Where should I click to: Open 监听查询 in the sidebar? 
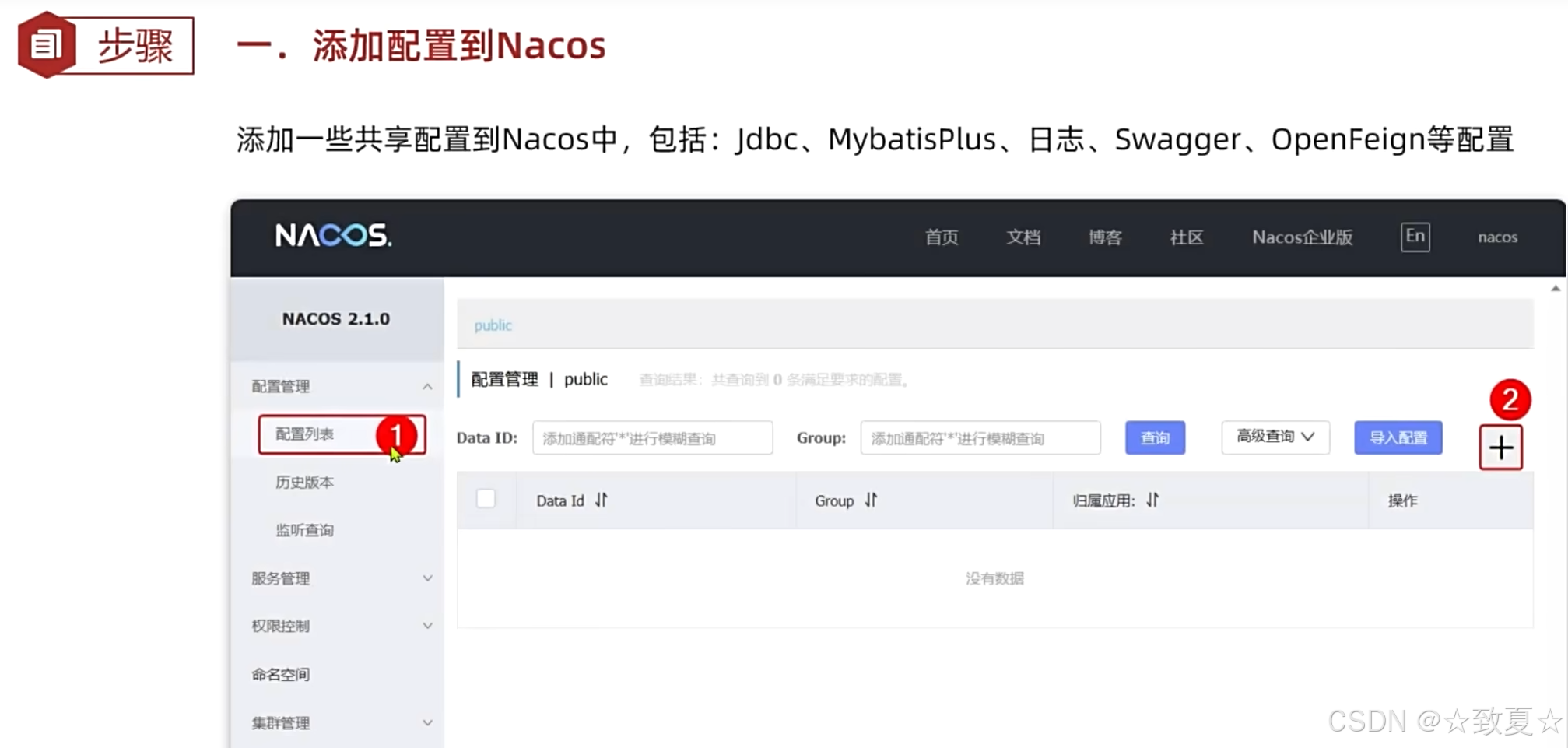click(304, 530)
